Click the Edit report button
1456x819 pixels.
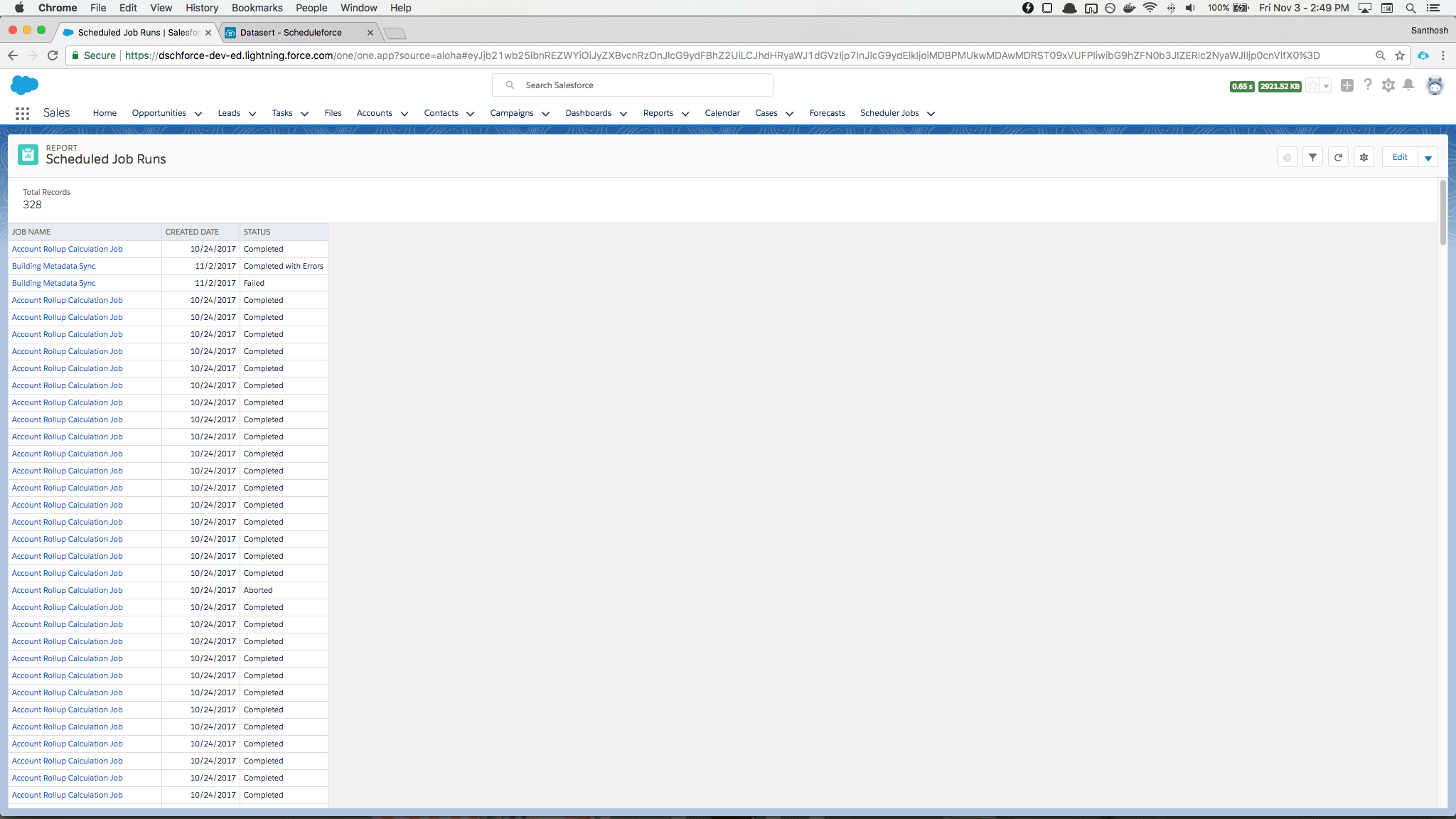[1399, 157]
